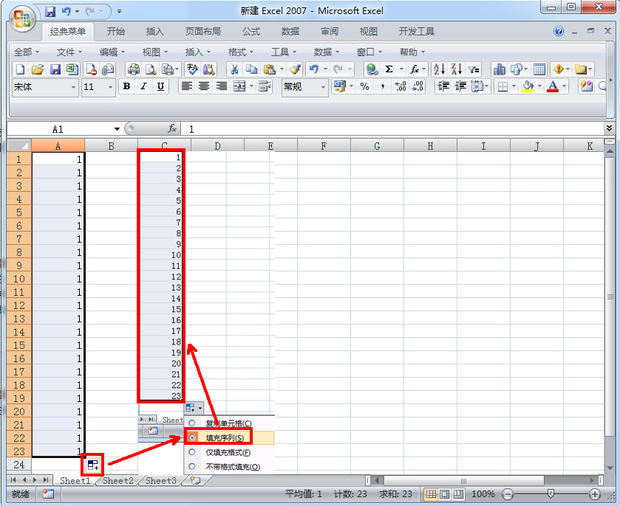620x506 pixels.
Task: Click the Copy icon
Action: pyautogui.click(x=251, y=70)
